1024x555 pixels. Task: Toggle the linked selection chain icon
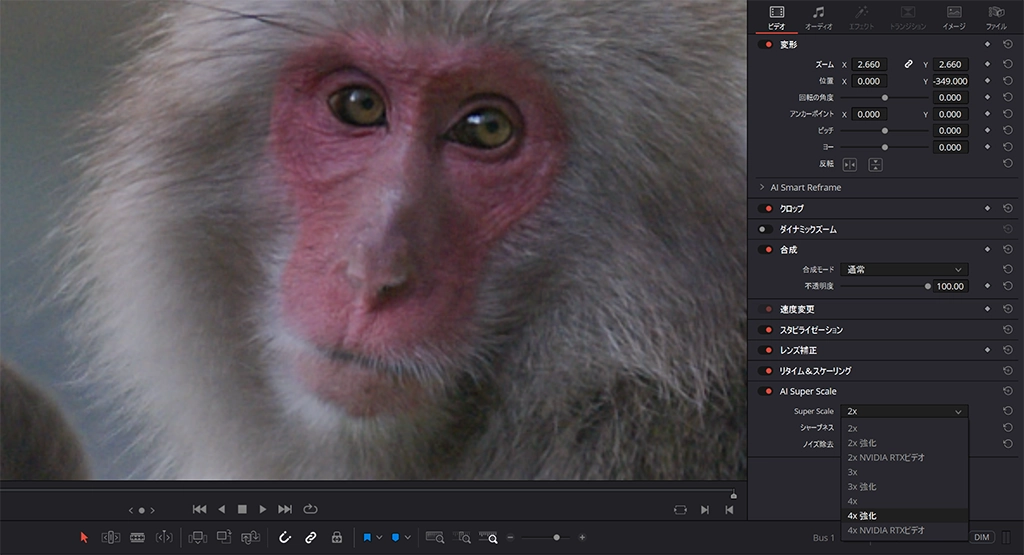[310, 537]
